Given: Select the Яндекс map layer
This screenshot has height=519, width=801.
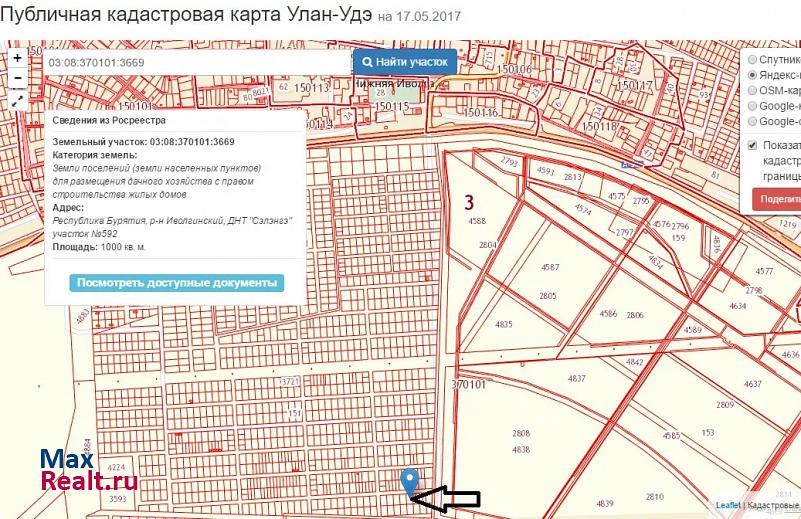Looking at the screenshot, I should (752, 75).
